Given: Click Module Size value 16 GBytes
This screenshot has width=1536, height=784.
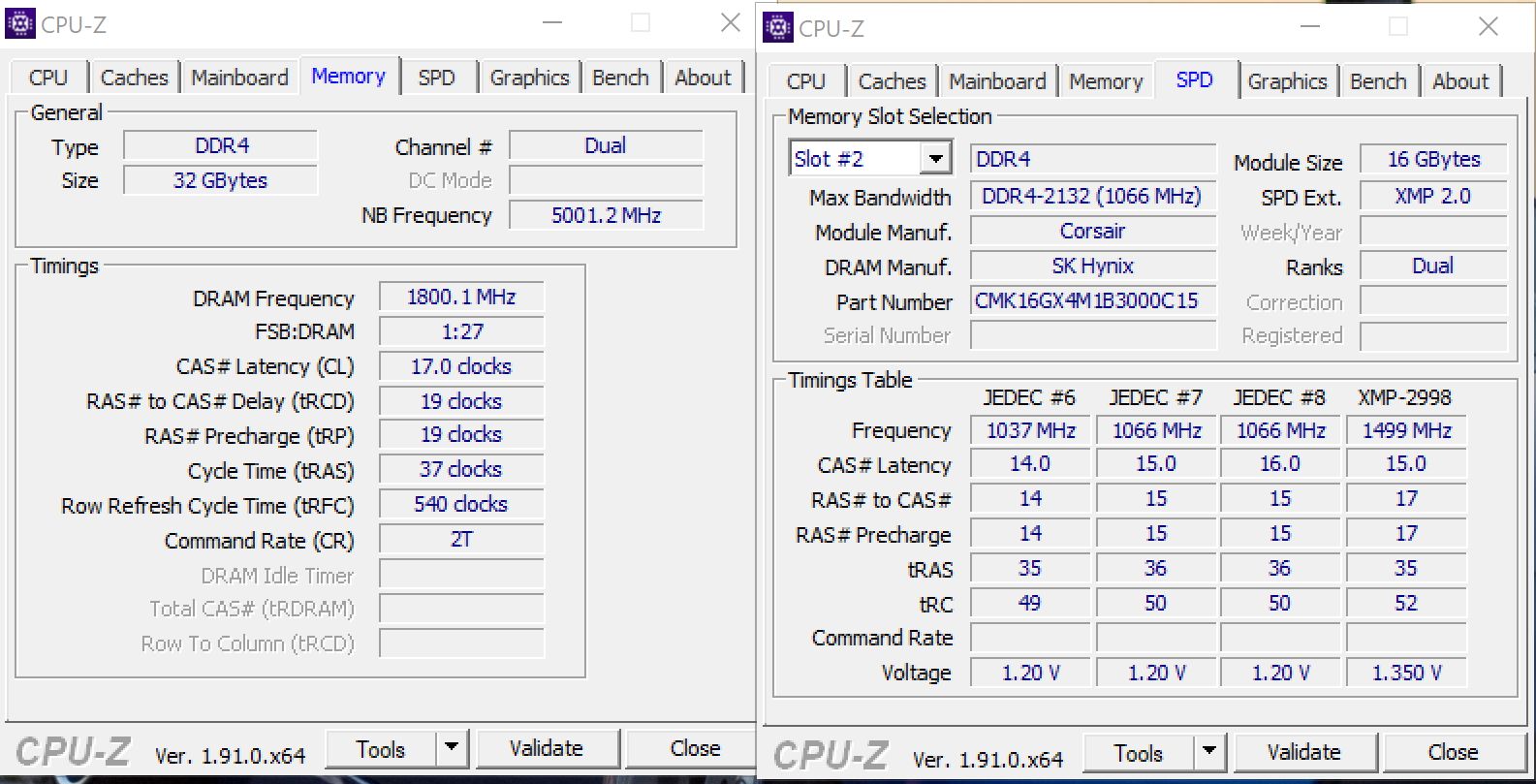Looking at the screenshot, I should (x=1434, y=160).
